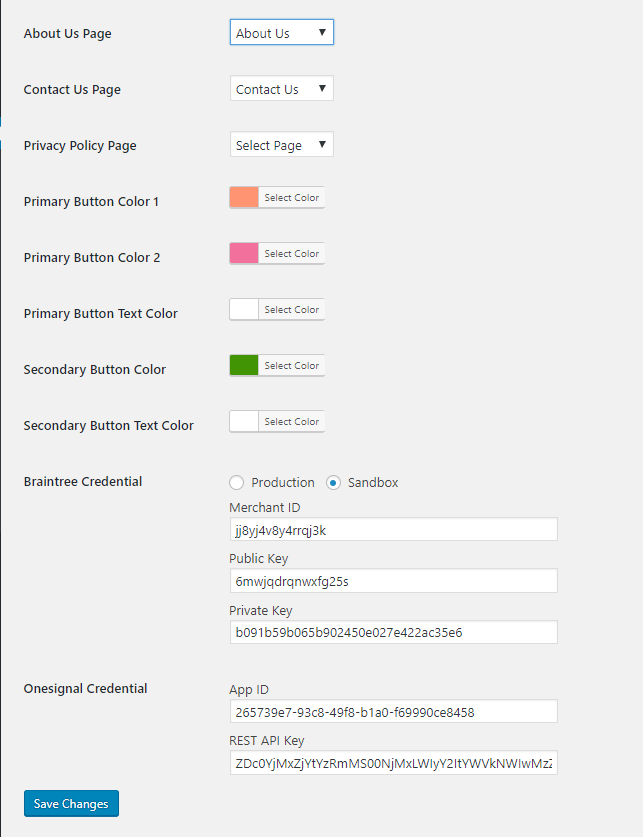Click the Save Changes button
This screenshot has height=837, width=643.
tap(71, 803)
